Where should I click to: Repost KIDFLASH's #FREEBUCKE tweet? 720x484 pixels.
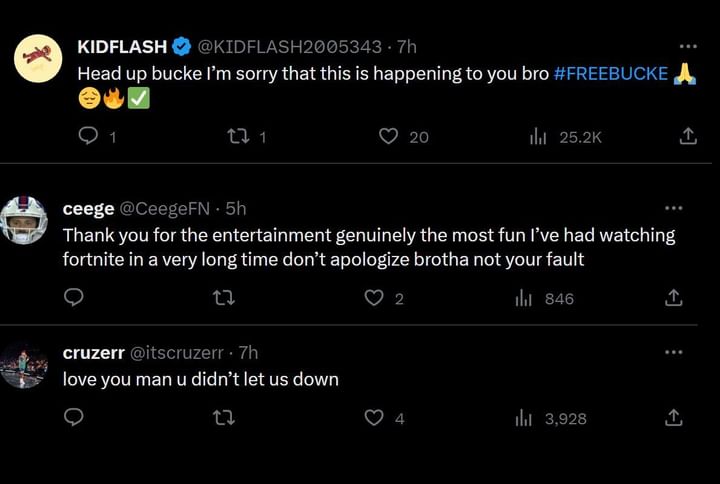point(238,136)
